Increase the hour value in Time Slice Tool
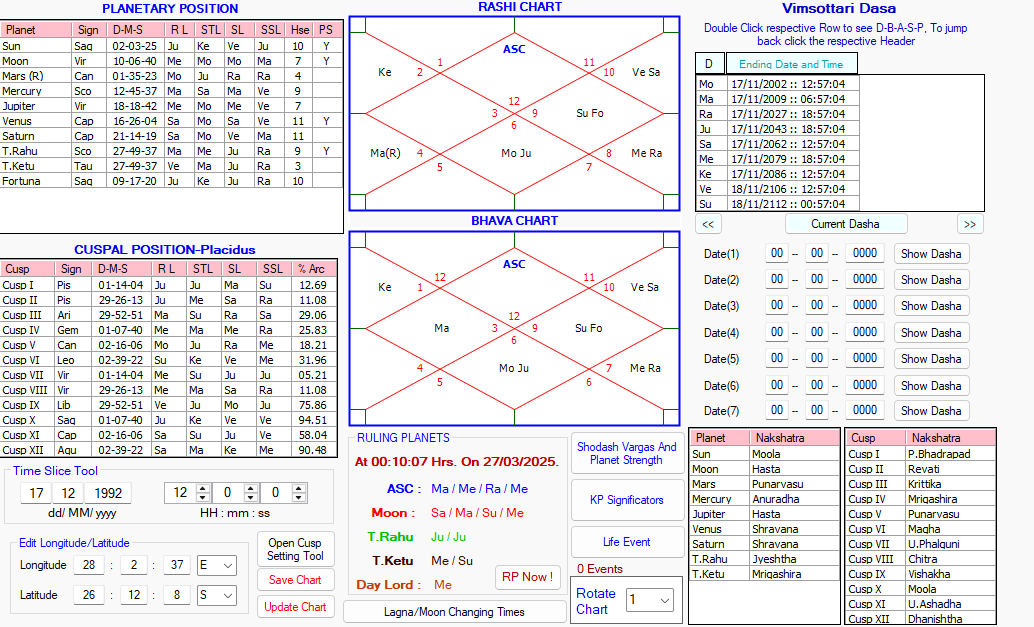1034x627 pixels. (203, 488)
